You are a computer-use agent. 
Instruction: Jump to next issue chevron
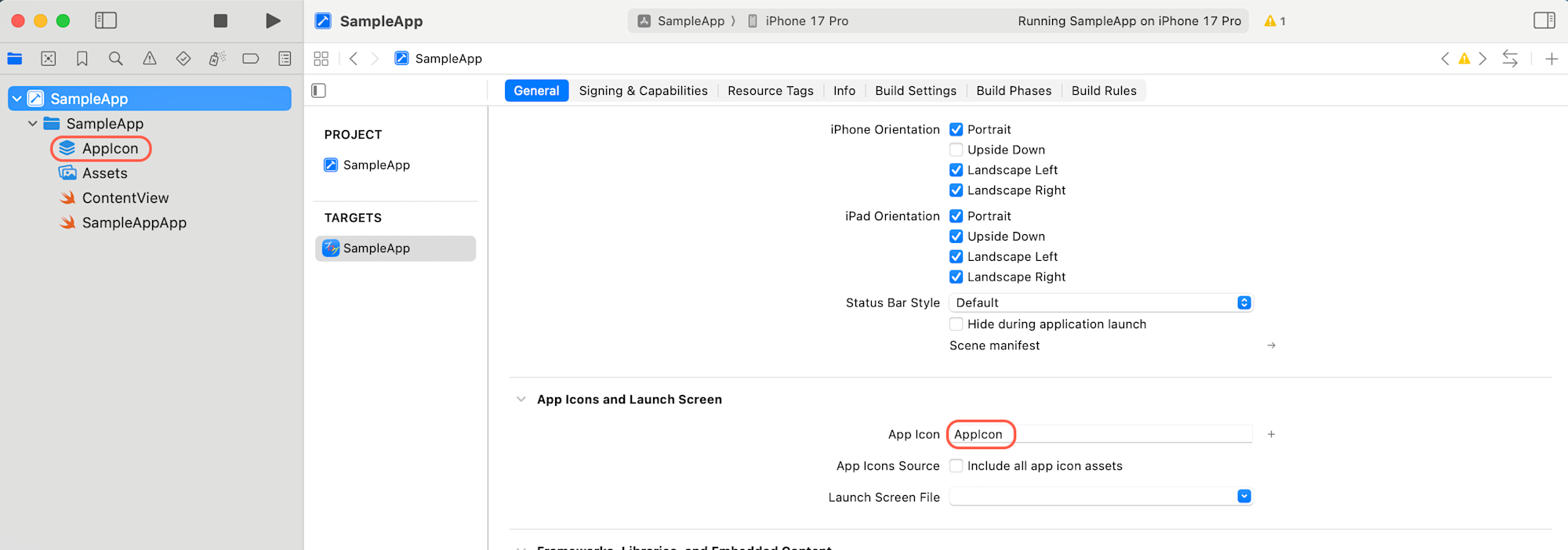[1483, 59]
